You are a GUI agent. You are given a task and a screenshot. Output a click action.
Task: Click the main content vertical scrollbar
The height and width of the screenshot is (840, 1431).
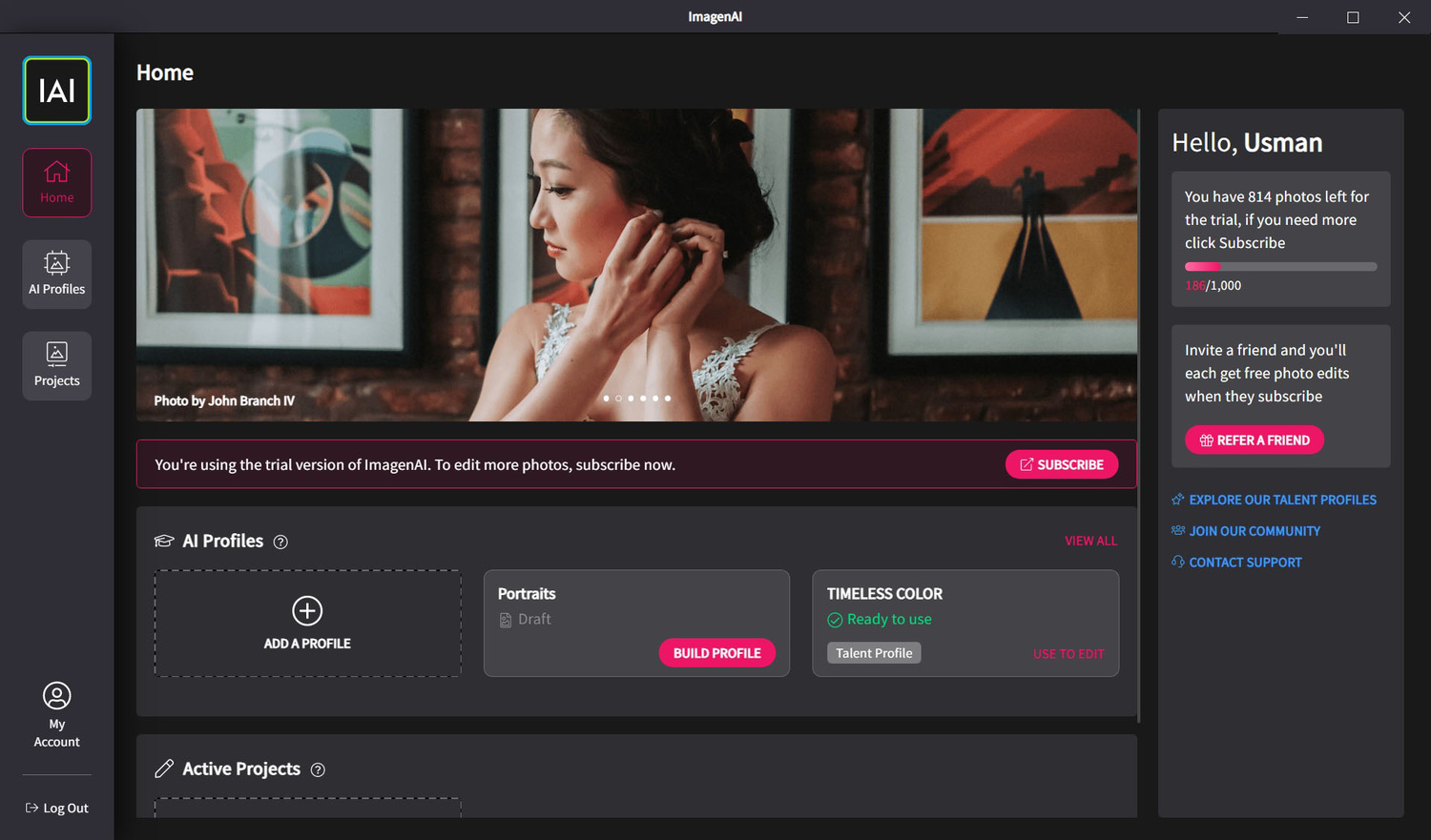tap(1139, 416)
